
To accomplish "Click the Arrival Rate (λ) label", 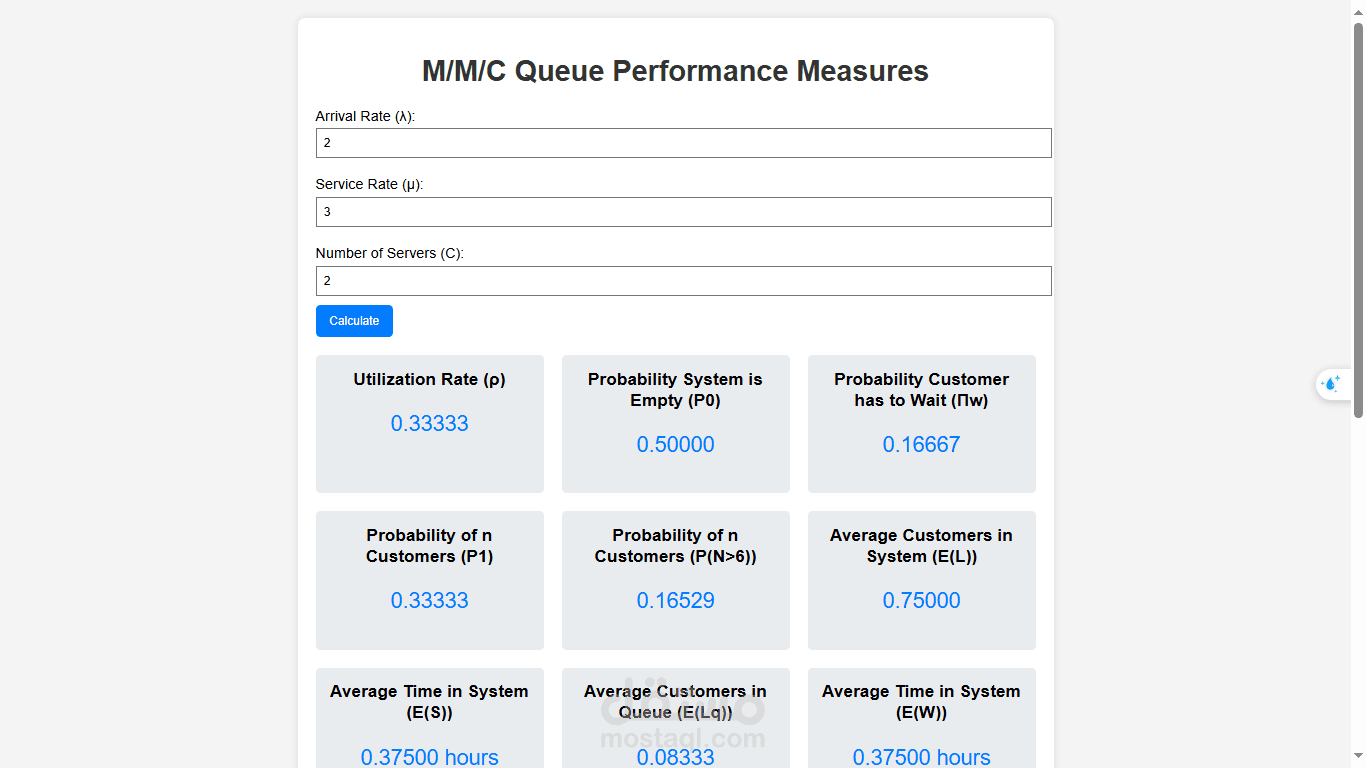I will click(x=365, y=116).
